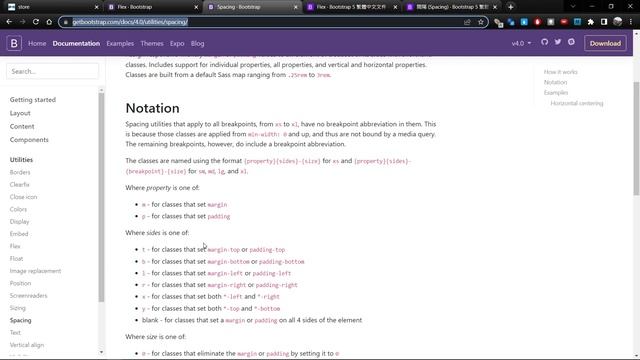Click the page vertical scrollbar thumb

click(x=636, y=138)
